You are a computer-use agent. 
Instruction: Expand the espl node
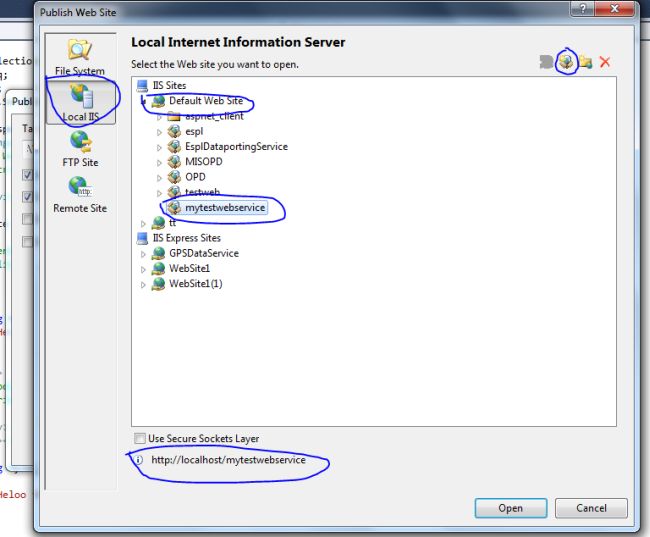tap(159, 133)
